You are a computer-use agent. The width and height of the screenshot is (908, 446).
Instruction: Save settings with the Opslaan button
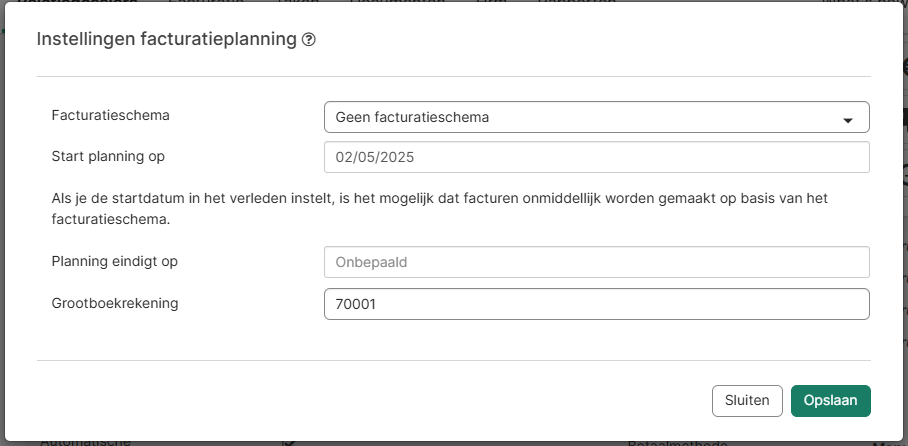[831, 400]
